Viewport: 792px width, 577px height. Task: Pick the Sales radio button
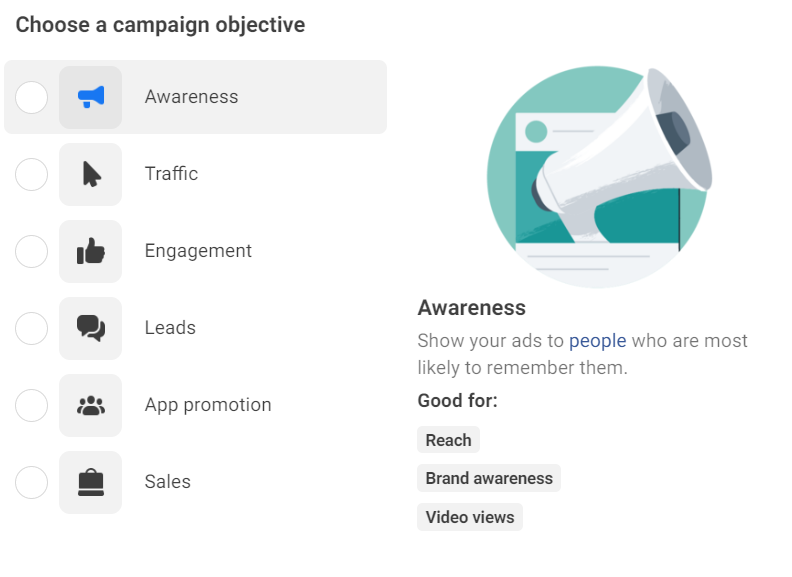(x=31, y=483)
